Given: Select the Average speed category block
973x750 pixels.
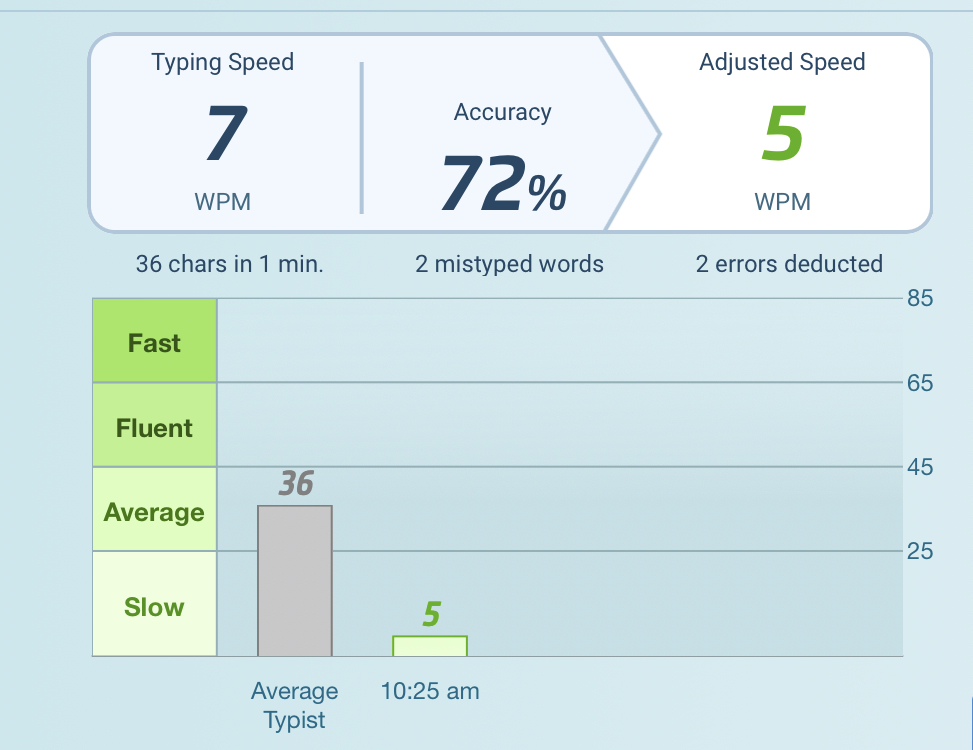Looking at the screenshot, I should (x=155, y=511).
